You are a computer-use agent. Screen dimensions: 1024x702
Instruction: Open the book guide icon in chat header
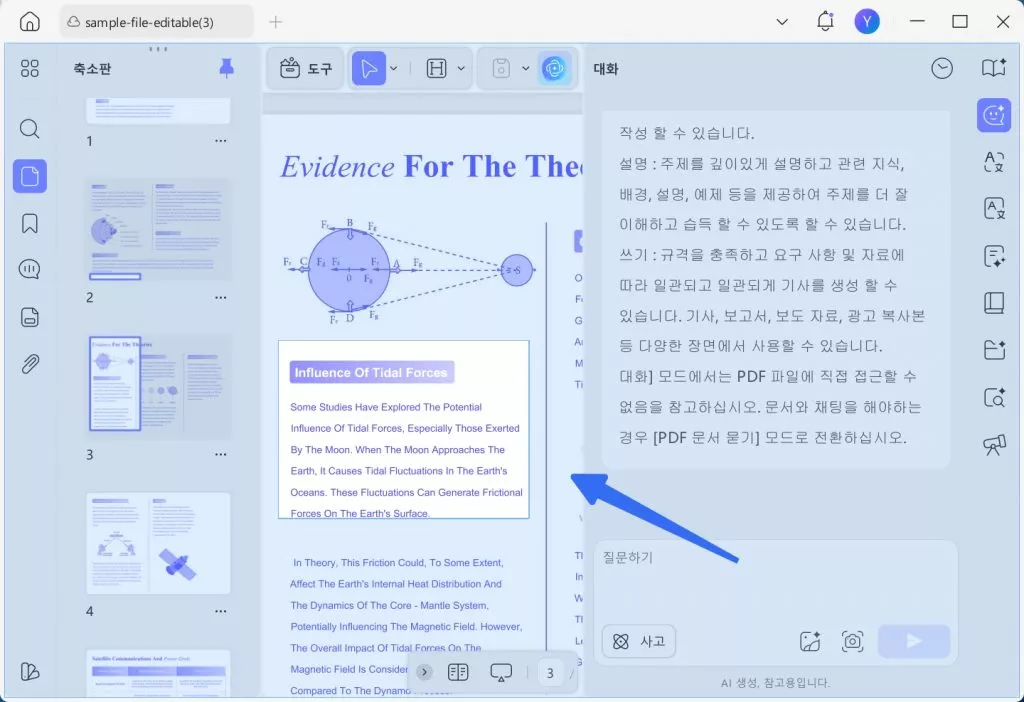point(994,68)
